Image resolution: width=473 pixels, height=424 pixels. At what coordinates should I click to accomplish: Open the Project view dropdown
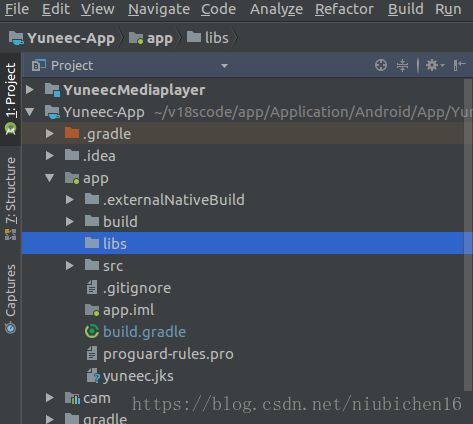tap(224, 66)
